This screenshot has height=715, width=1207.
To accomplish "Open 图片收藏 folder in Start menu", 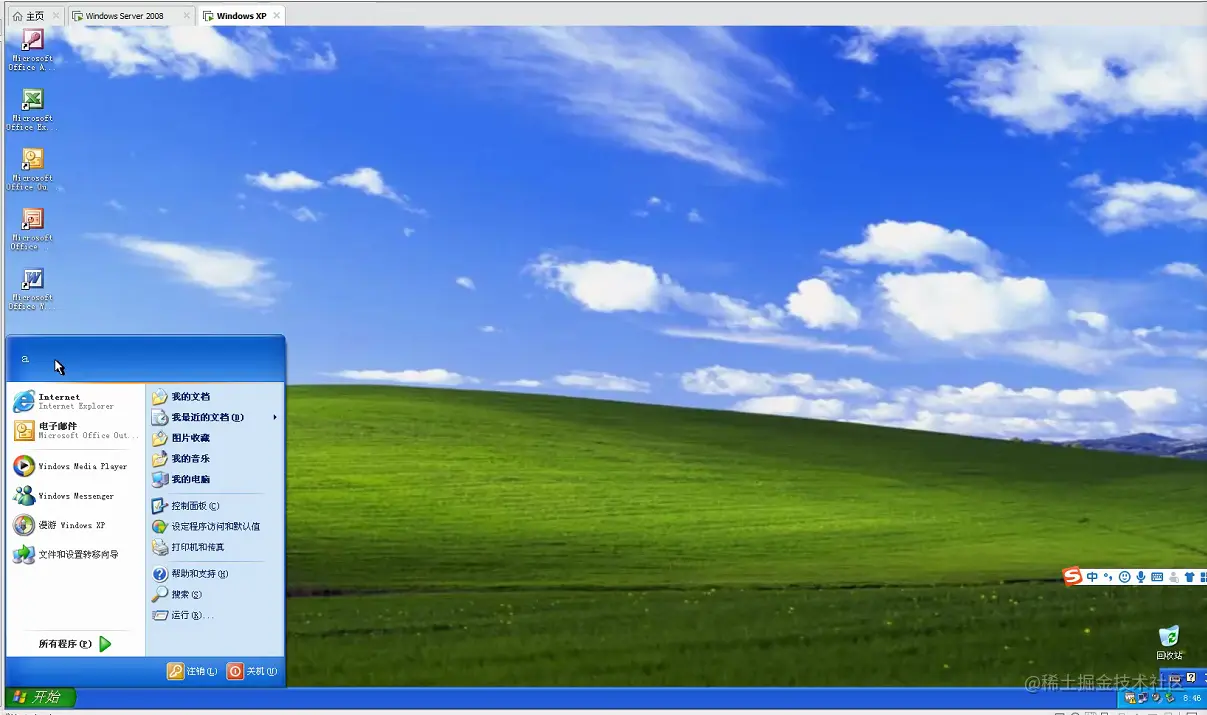I will click(214, 438).
